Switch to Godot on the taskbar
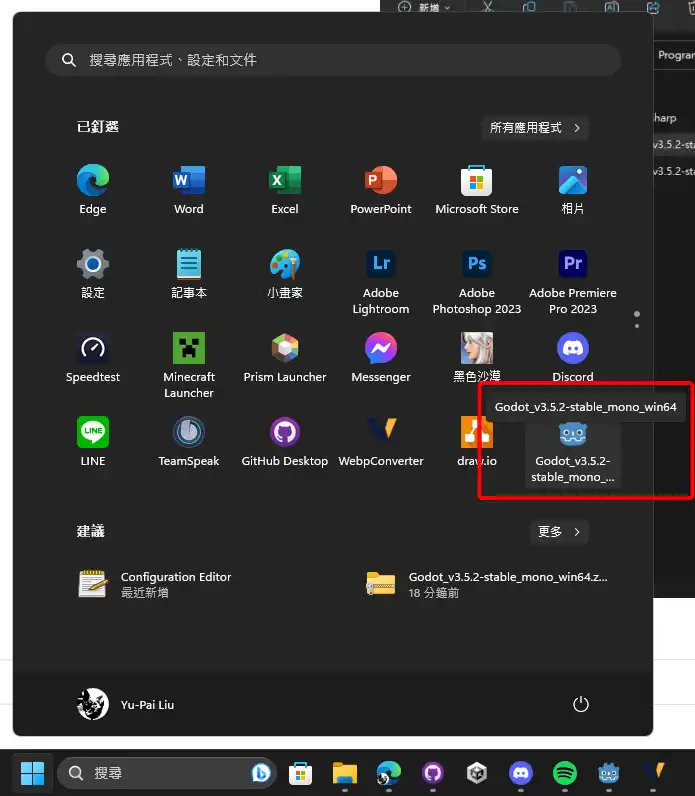695x796 pixels. point(609,773)
